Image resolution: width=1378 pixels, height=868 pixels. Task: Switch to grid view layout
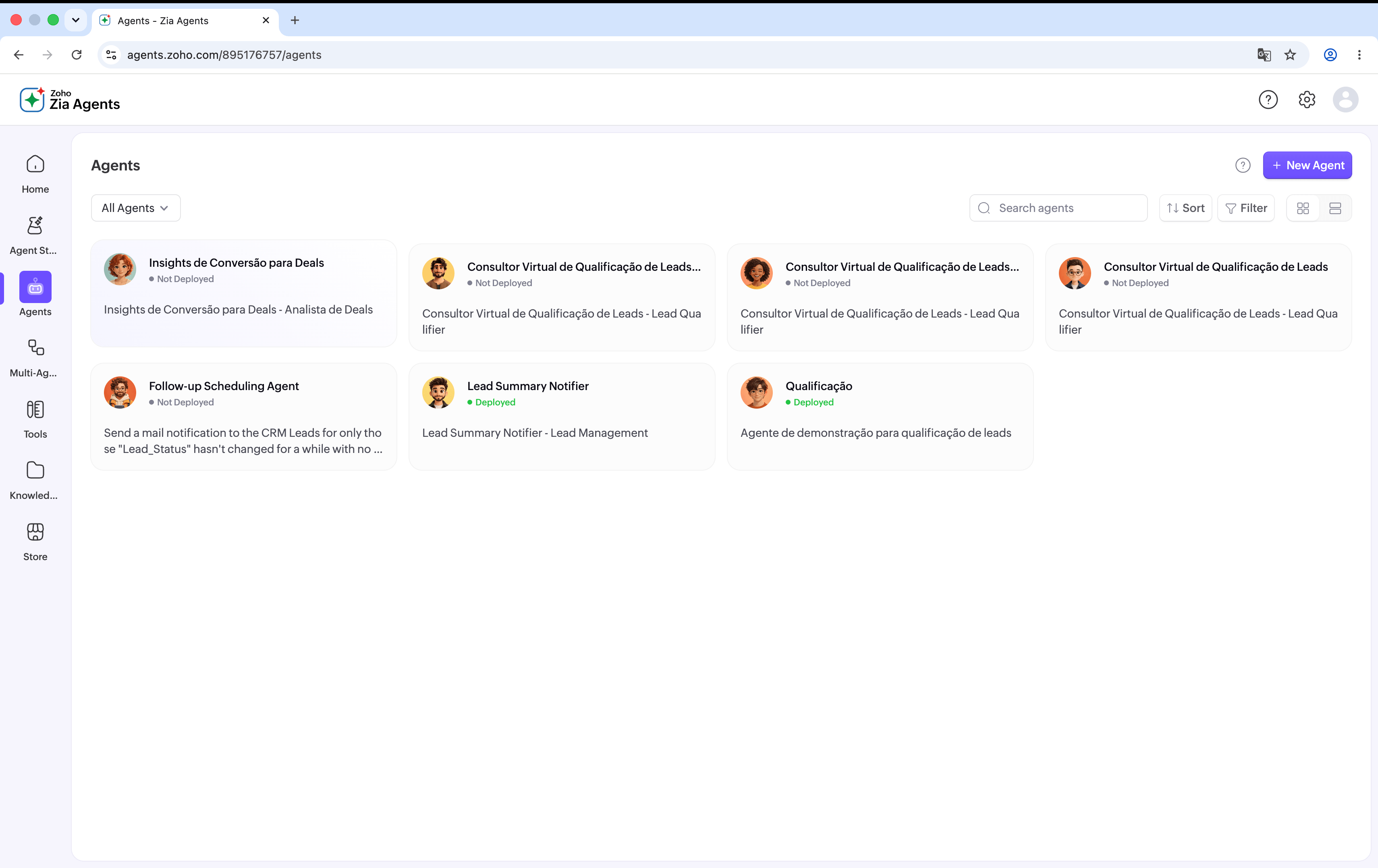(1303, 208)
